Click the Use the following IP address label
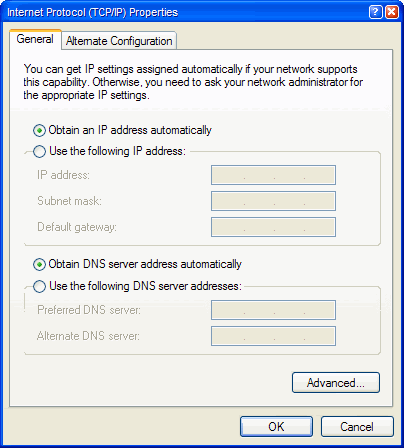The width and height of the screenshot is (404, 448). point(117,151)
